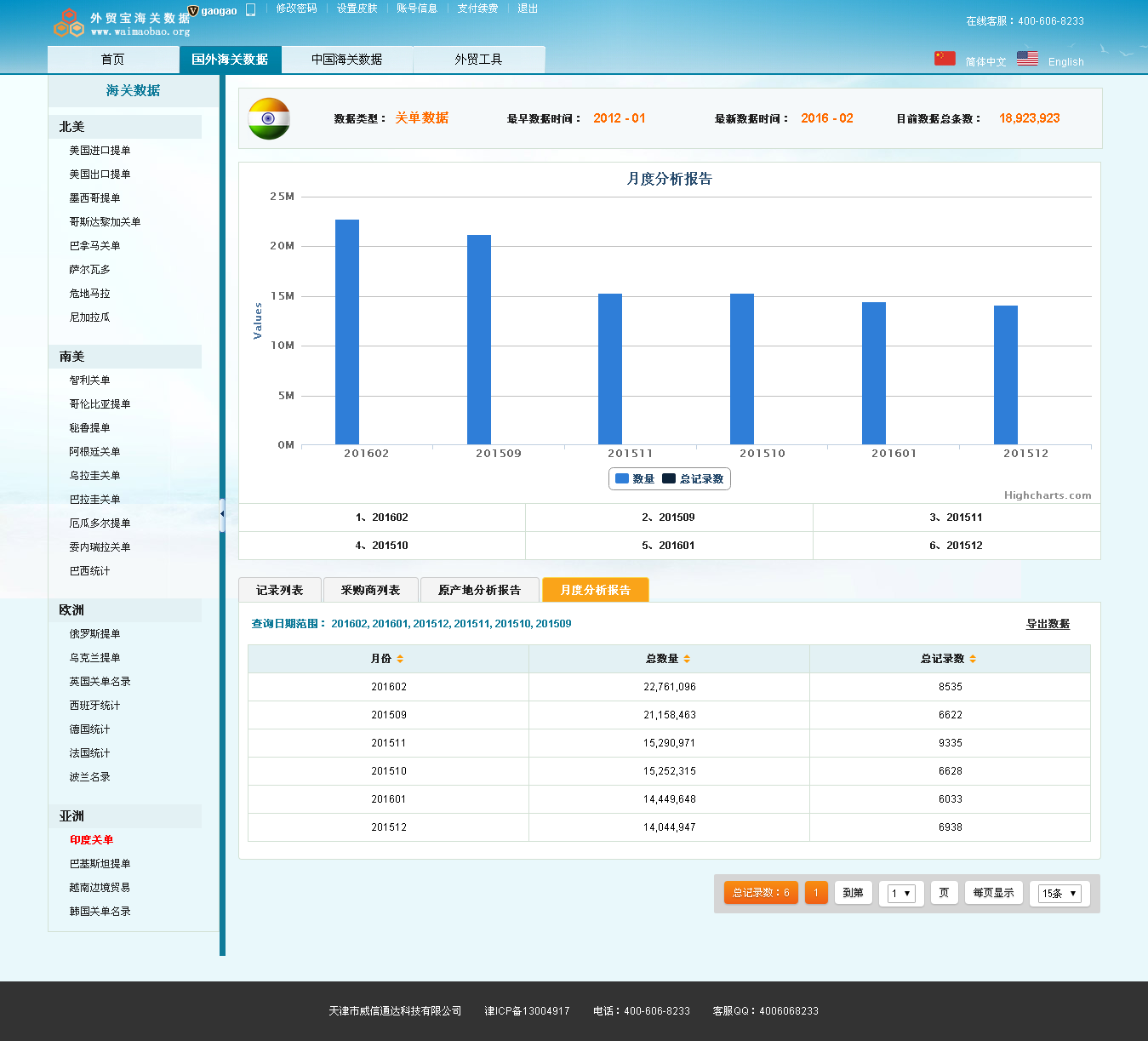Viewport: 1148px width, 1041px height.
Task: Click the mobile phone icon beside username
Action: [x=250, y=9]
